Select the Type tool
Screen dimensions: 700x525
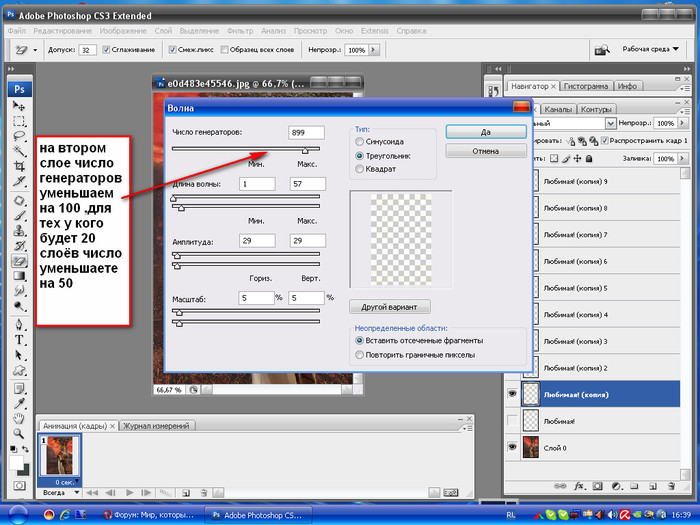point(19,340)
